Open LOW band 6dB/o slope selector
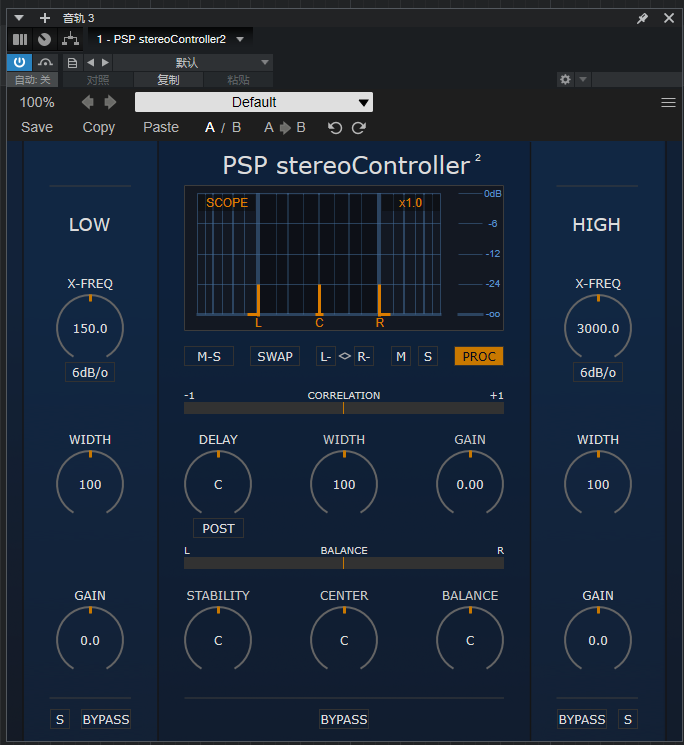Image resolution: width=684 pixels, height=745 pixels. point(90,372)
